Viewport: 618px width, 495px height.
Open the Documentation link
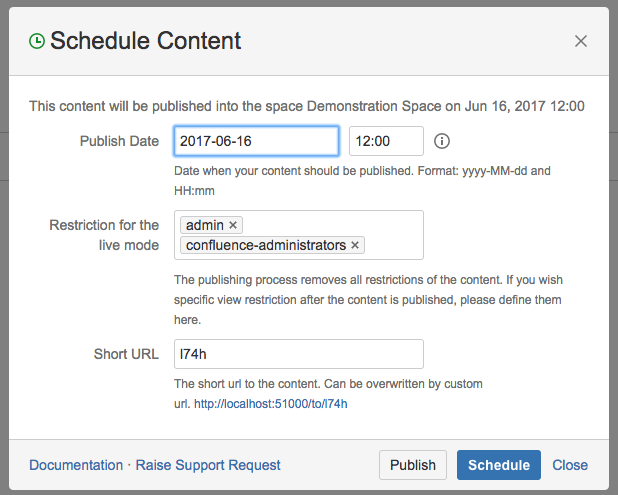click(75, 465)
